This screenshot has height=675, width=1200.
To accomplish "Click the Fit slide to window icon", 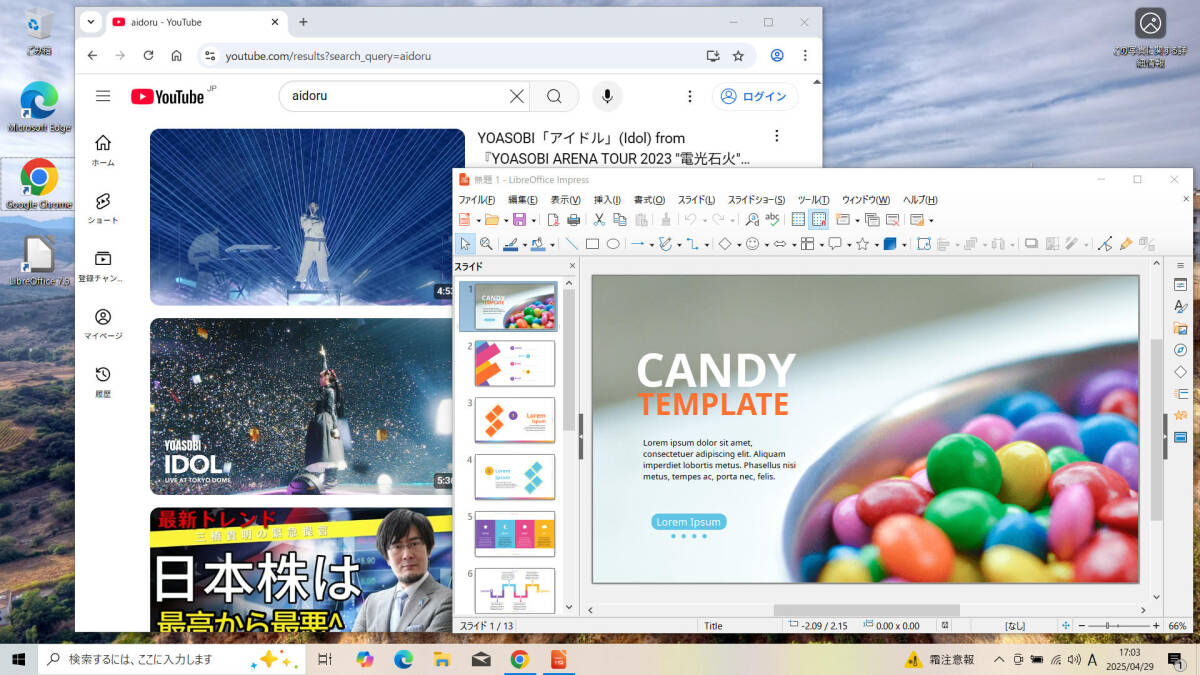I will [x=1067, y=625].
